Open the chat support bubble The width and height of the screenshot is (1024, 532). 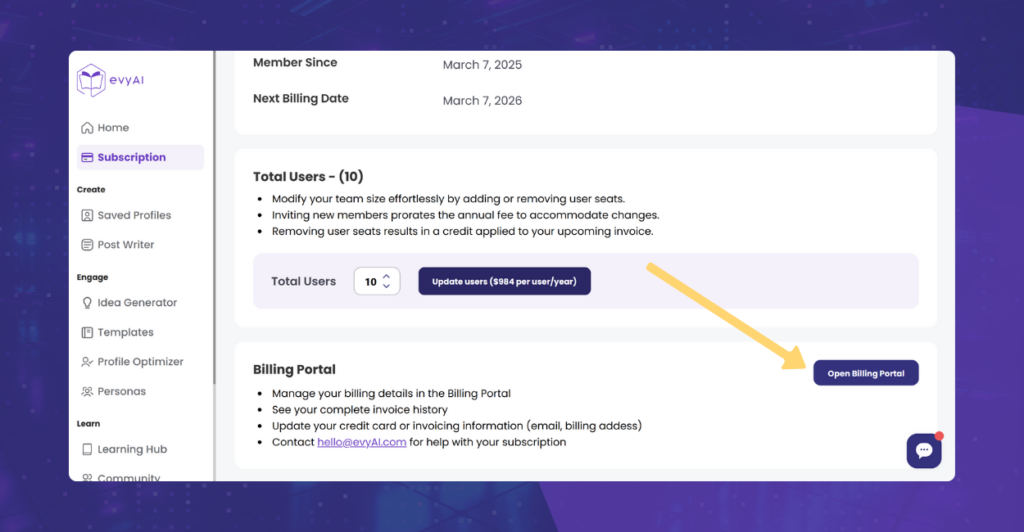[x=923, y=450]
